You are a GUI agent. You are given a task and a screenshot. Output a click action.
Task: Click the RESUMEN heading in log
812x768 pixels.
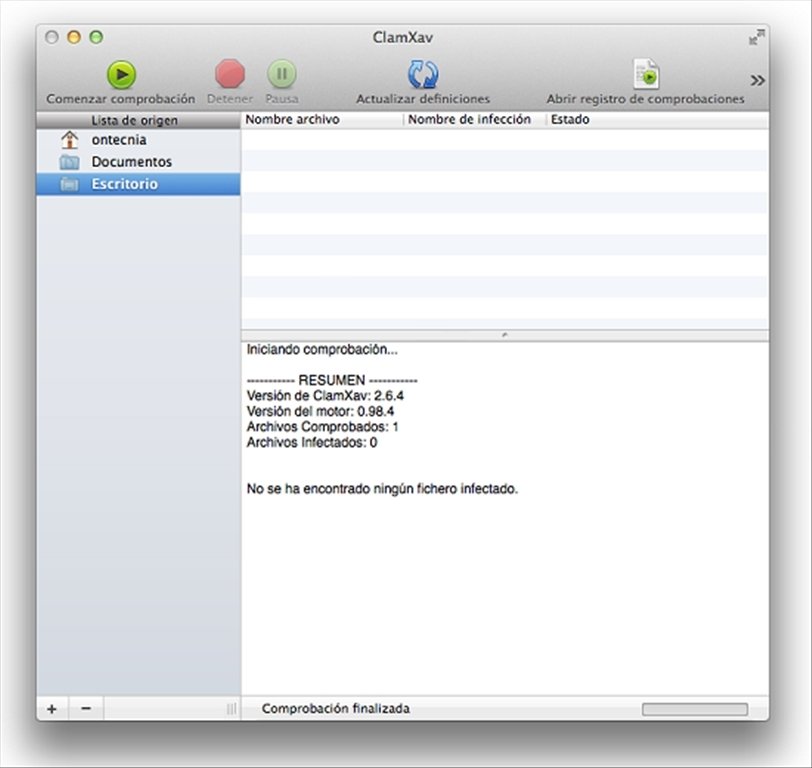(332, 380)
